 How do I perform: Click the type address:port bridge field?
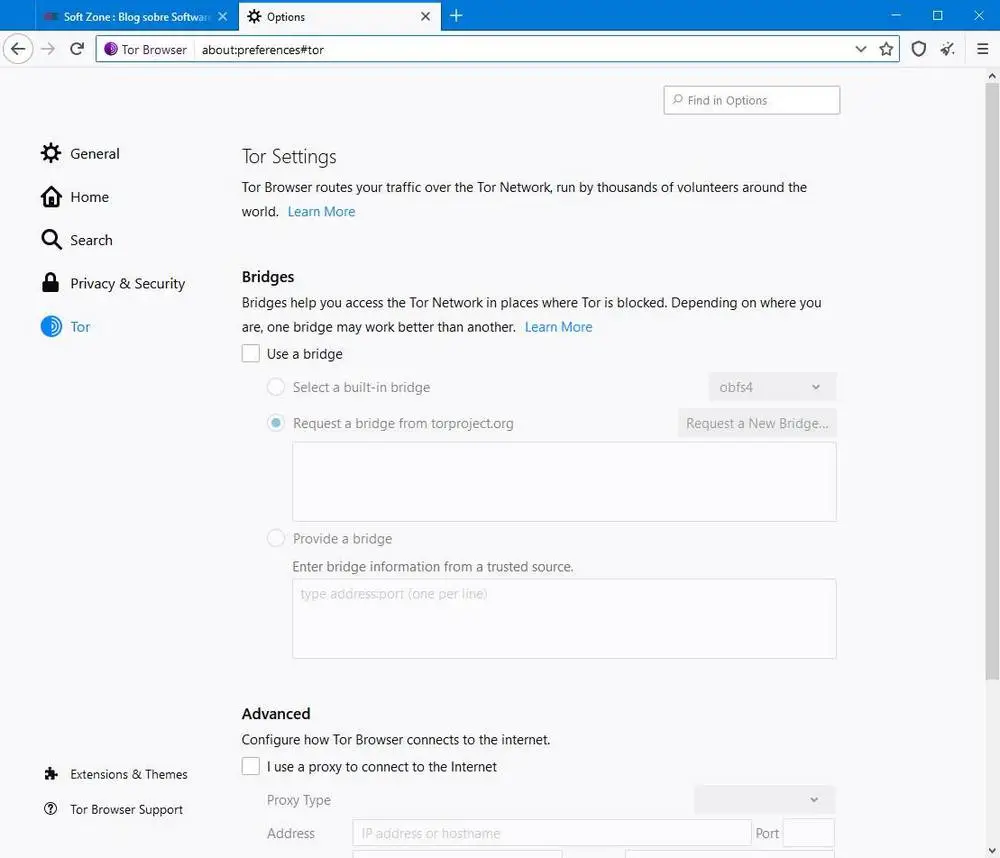click(x=564, y=619)
